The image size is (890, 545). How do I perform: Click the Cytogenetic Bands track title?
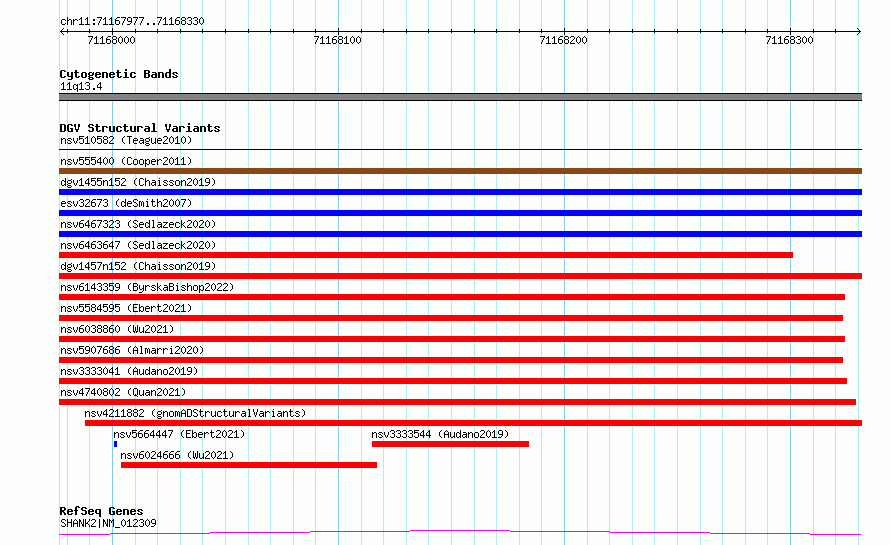(119, 74)
